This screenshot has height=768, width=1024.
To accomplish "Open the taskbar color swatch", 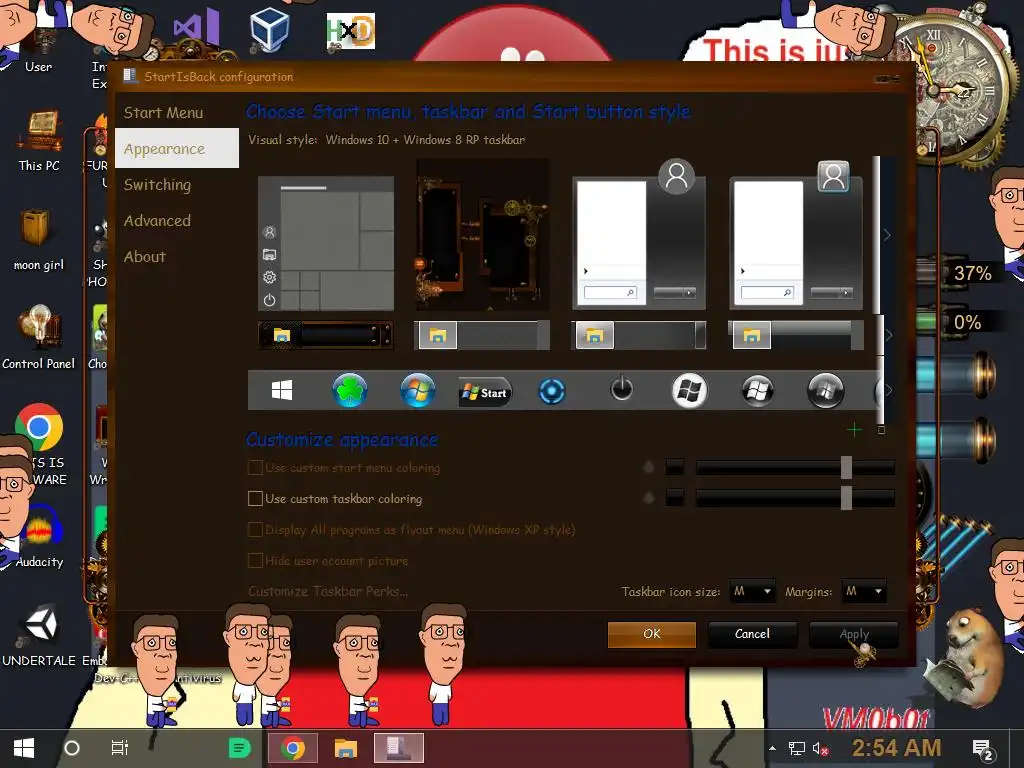I will [x=675, y=498].
